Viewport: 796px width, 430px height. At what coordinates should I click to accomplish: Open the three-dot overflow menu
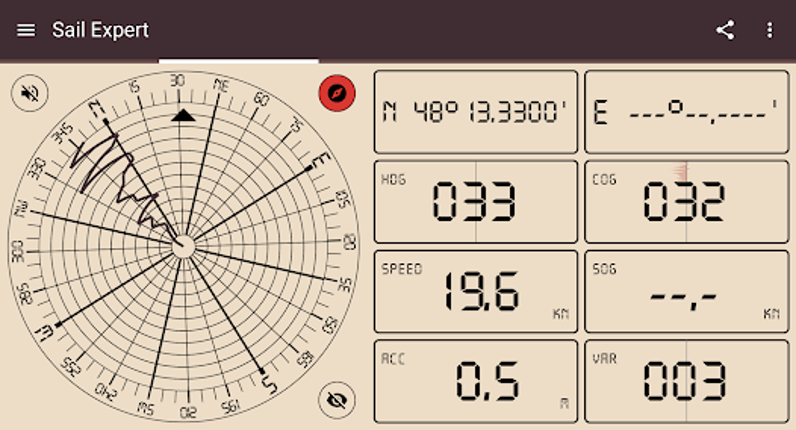[x=770, y=30]
